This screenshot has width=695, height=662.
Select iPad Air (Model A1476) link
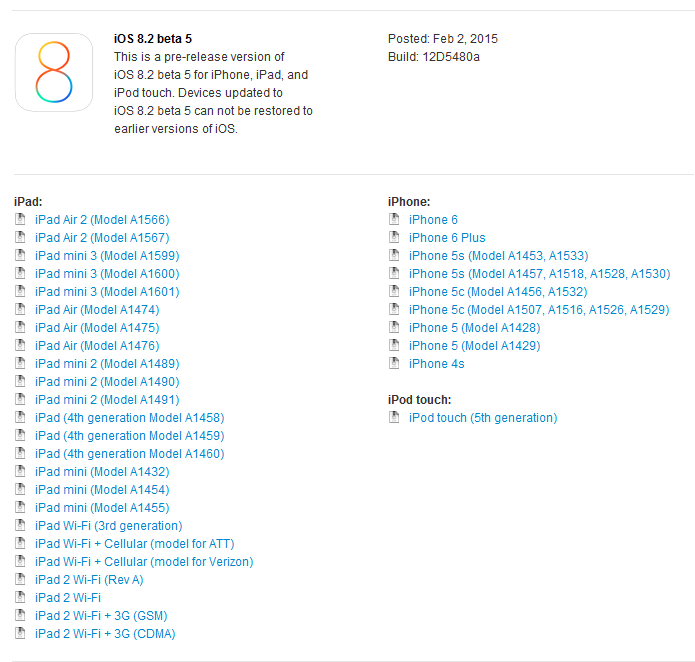pyautogui.click(x=98, y=346)
